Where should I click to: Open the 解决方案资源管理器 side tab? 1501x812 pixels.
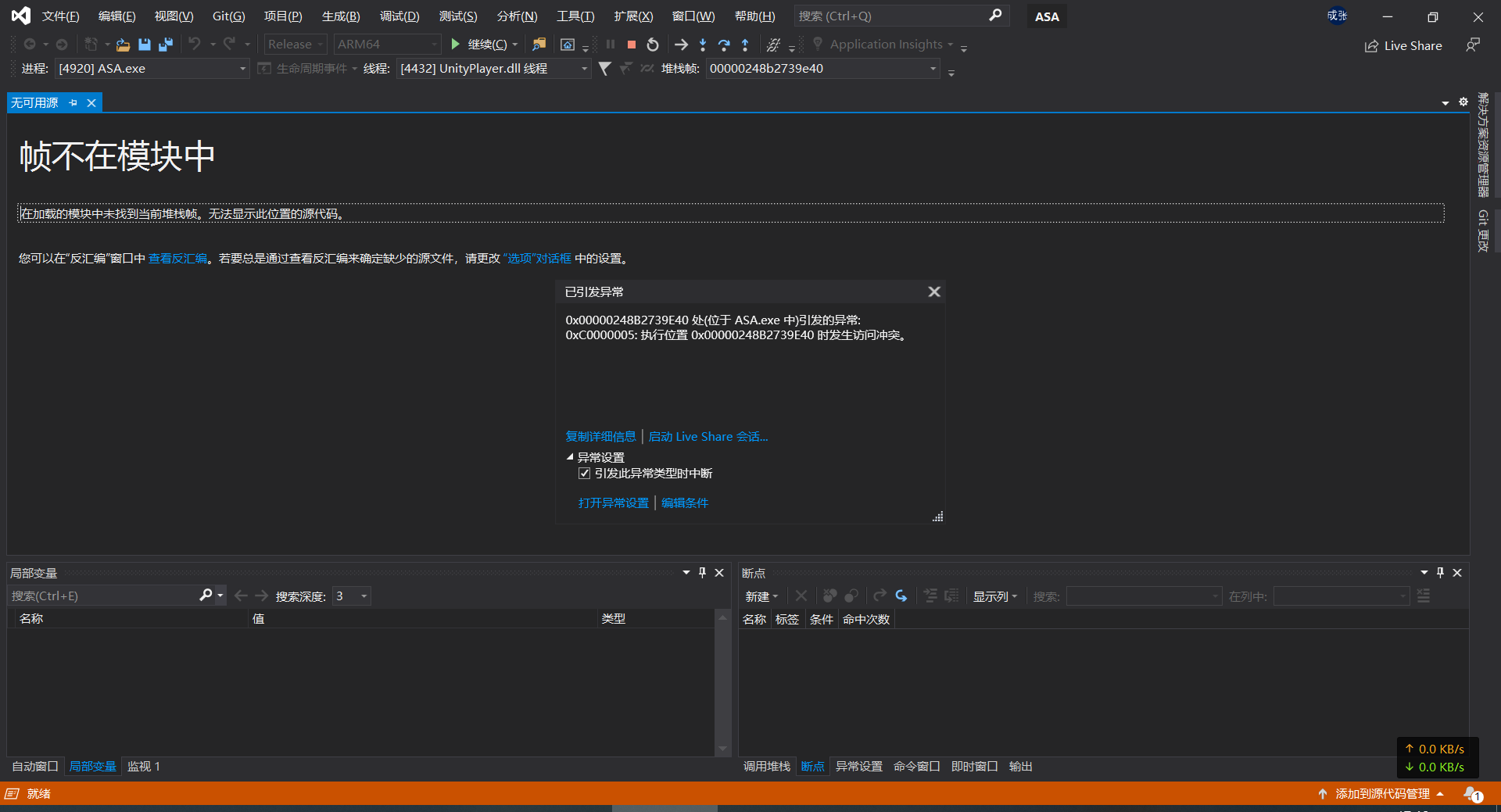1482,145
